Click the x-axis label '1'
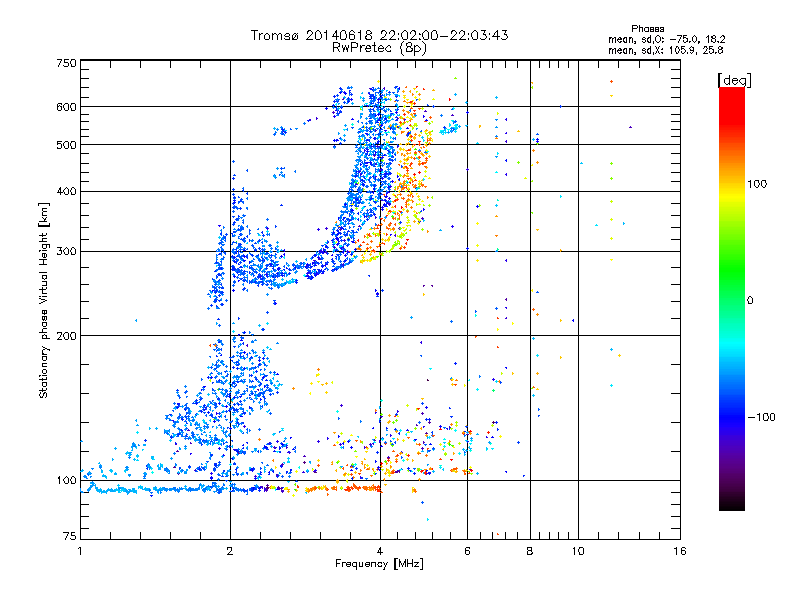The height and width of the screenshot is (600, 800). click(80, 551)
